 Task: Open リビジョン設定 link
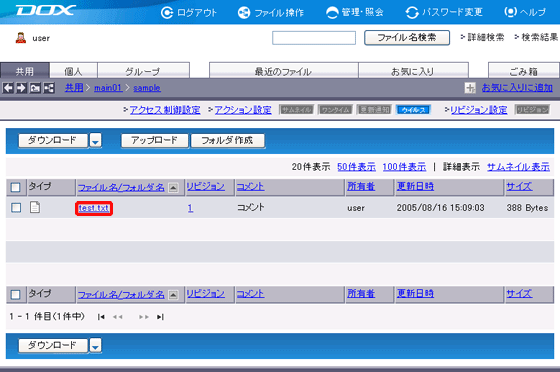pyautogui.click(x=479, y=110)
